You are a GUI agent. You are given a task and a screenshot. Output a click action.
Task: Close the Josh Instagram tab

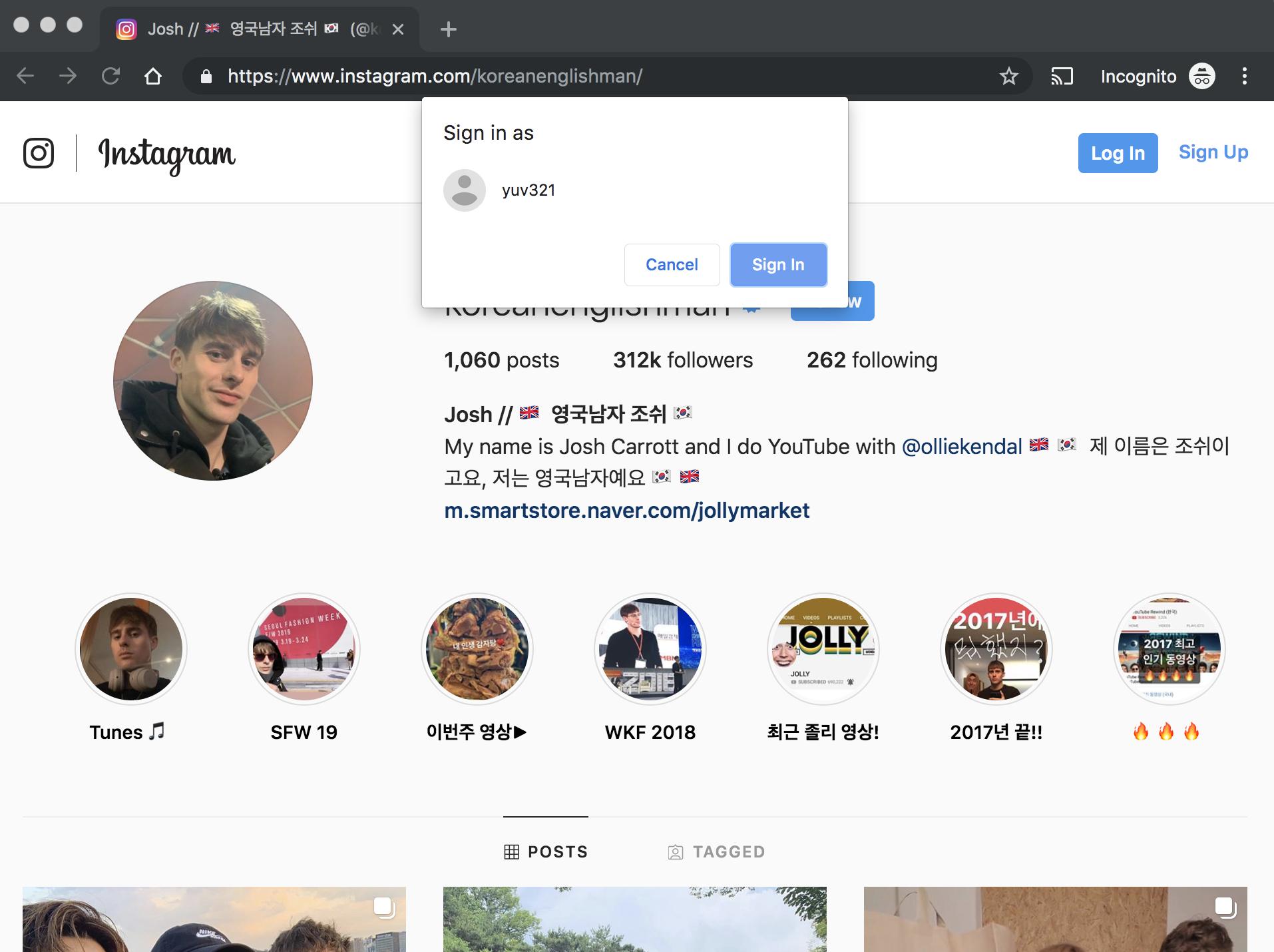(398, 29)
